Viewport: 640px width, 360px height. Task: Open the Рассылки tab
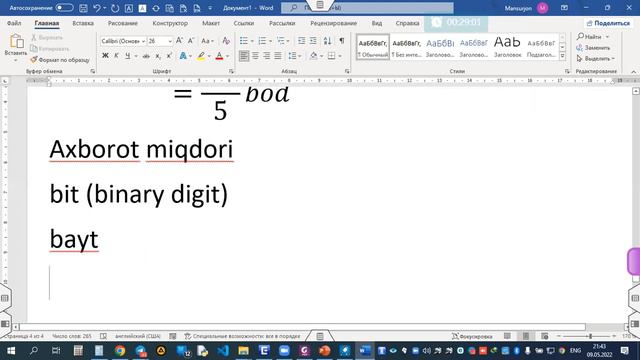pos(282,23)
